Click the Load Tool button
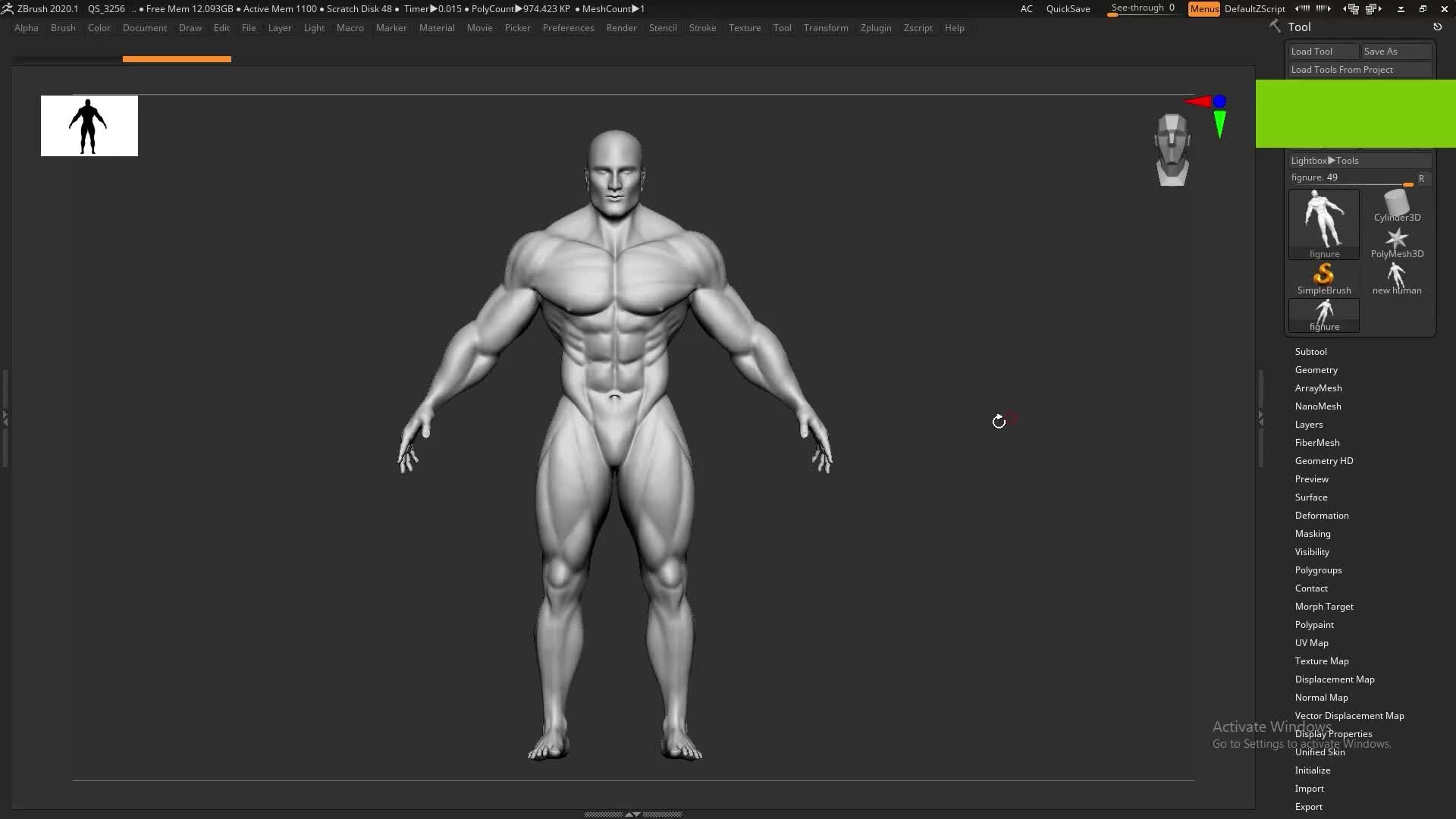Image resolution: width=1456 pixels, height=819 pixels. coord(1323,51)
